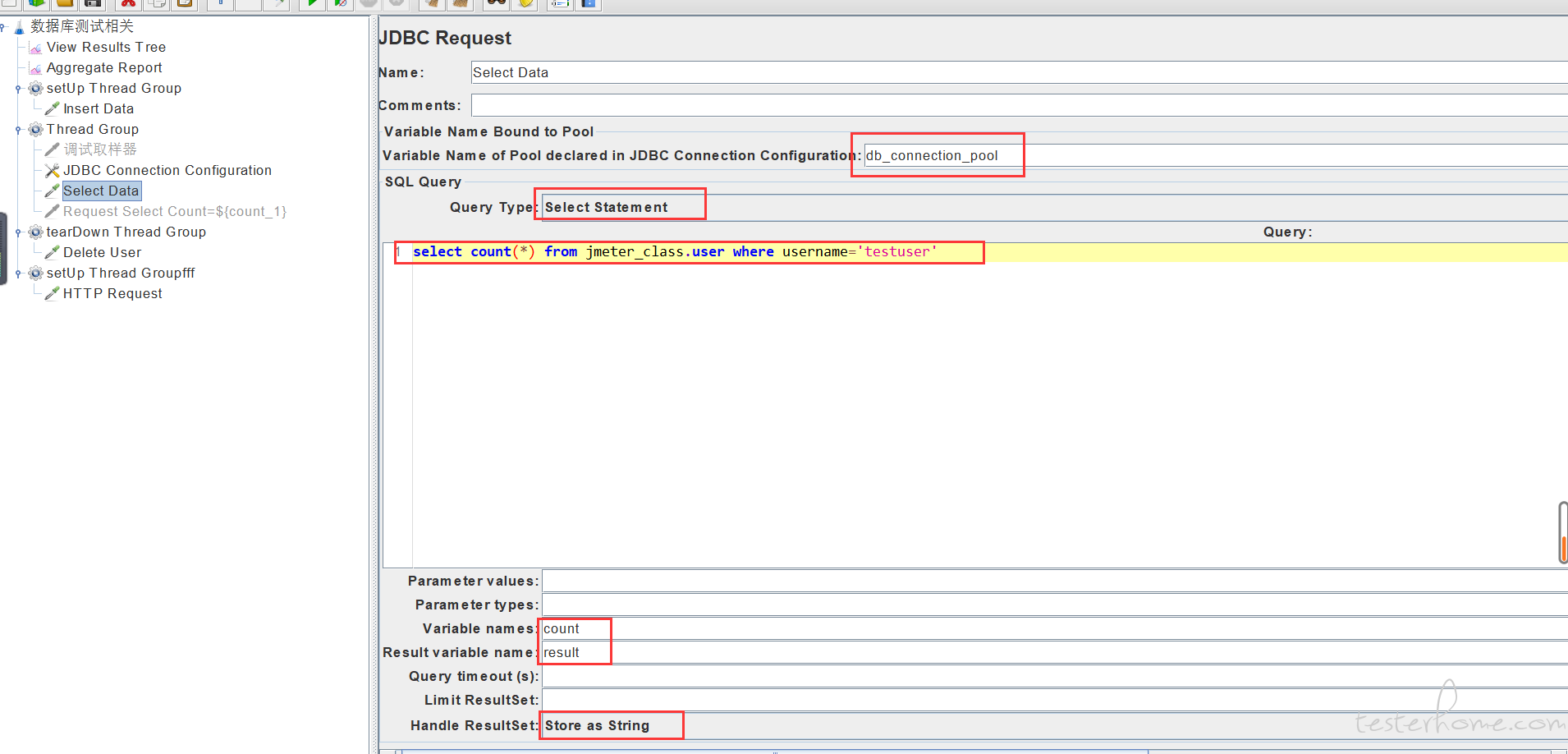Click the setUp Thread Group gear icon

pyautogui.click(x=35, y=88)
